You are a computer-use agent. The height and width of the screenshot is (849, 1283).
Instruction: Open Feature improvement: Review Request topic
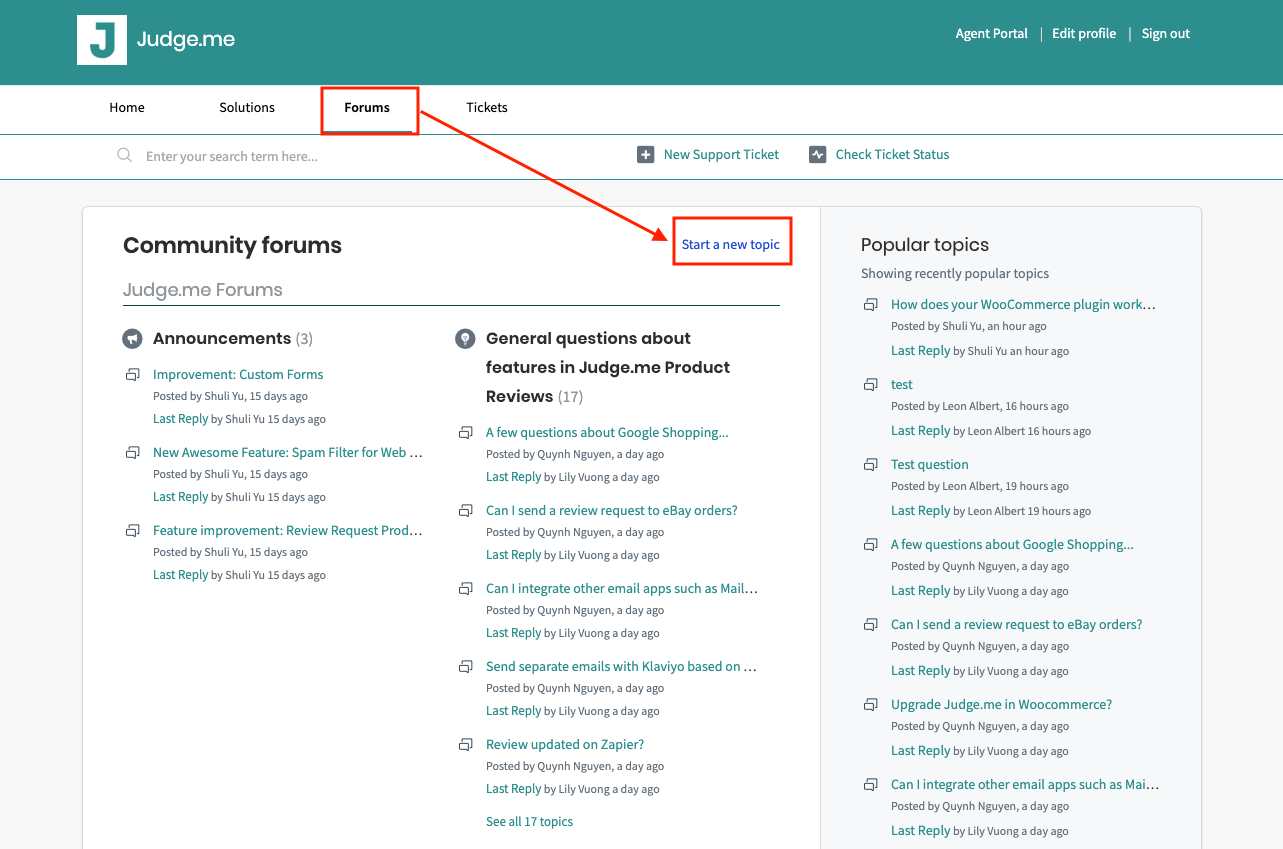tap(288, 531)
